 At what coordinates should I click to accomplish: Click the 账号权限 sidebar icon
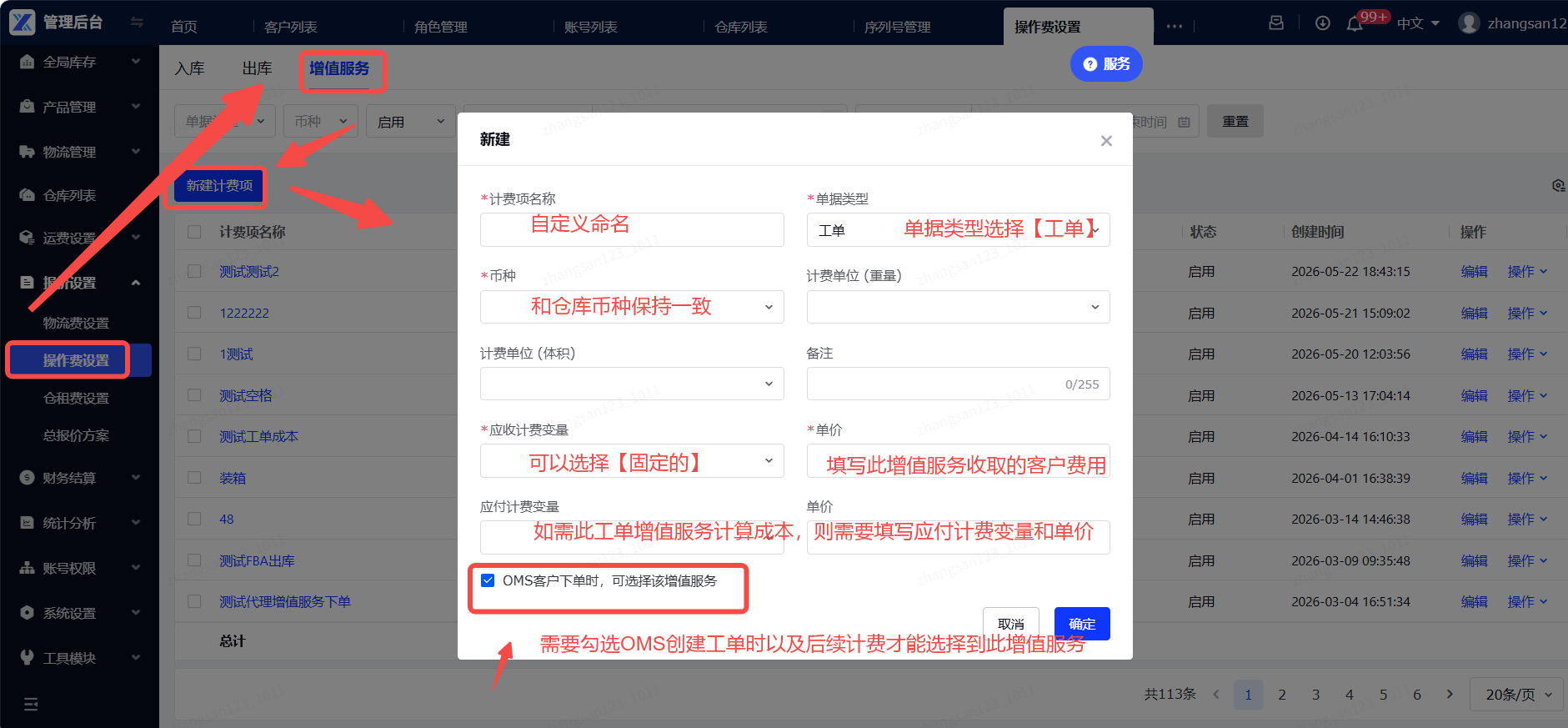tap(27, 568)
